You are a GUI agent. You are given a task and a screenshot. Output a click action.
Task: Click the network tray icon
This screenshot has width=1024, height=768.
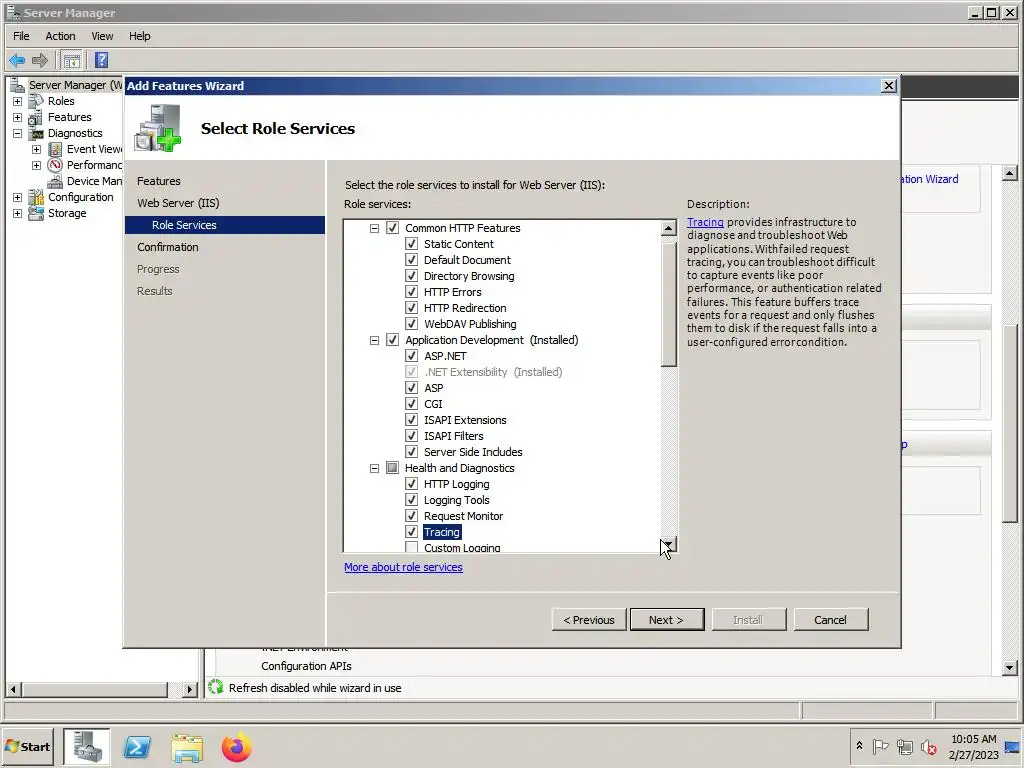coord(904,746)
